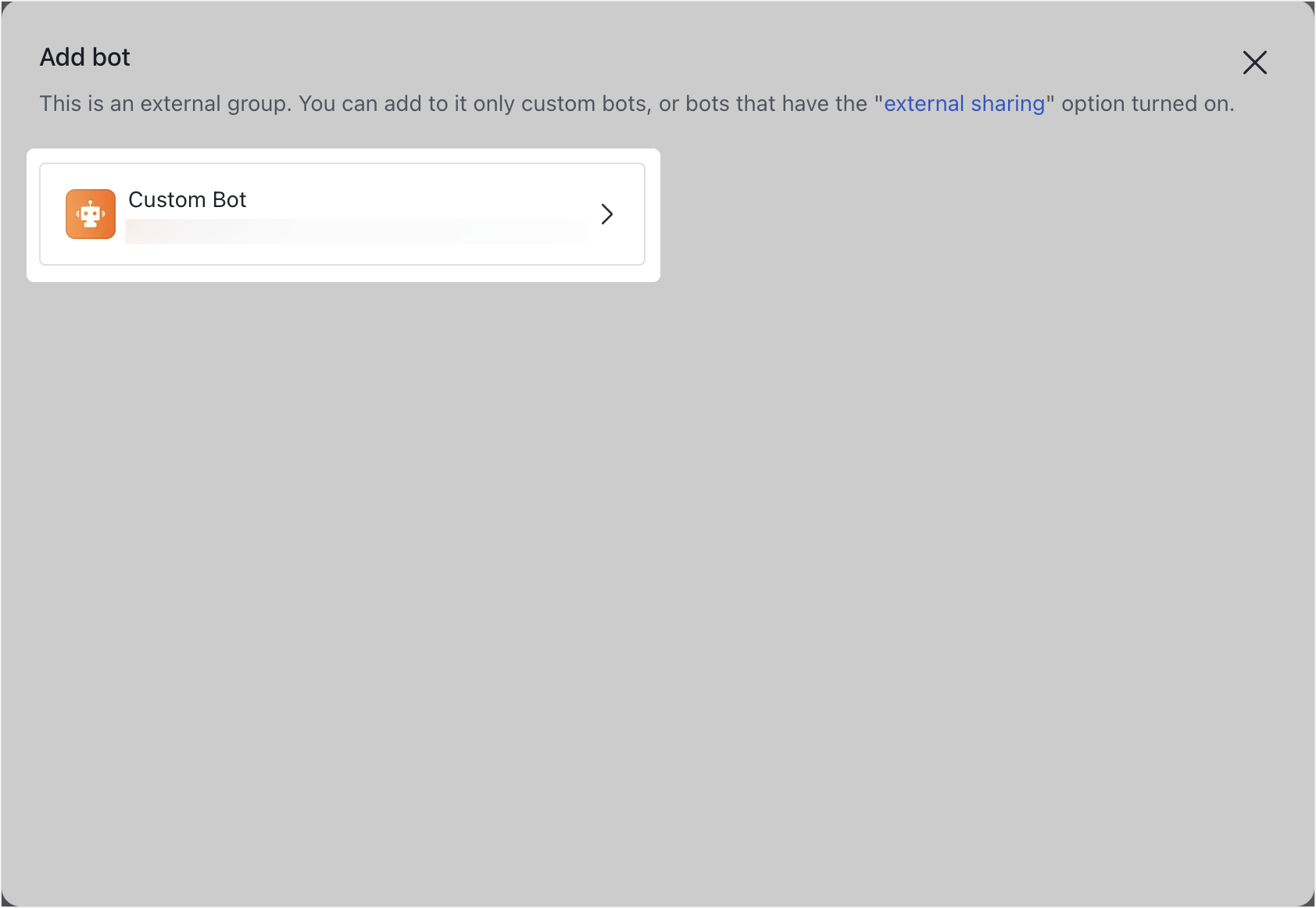This screenshot has height=908, width=1316.
Task: Click the Custom Bot label text
Action: (186, 199)
